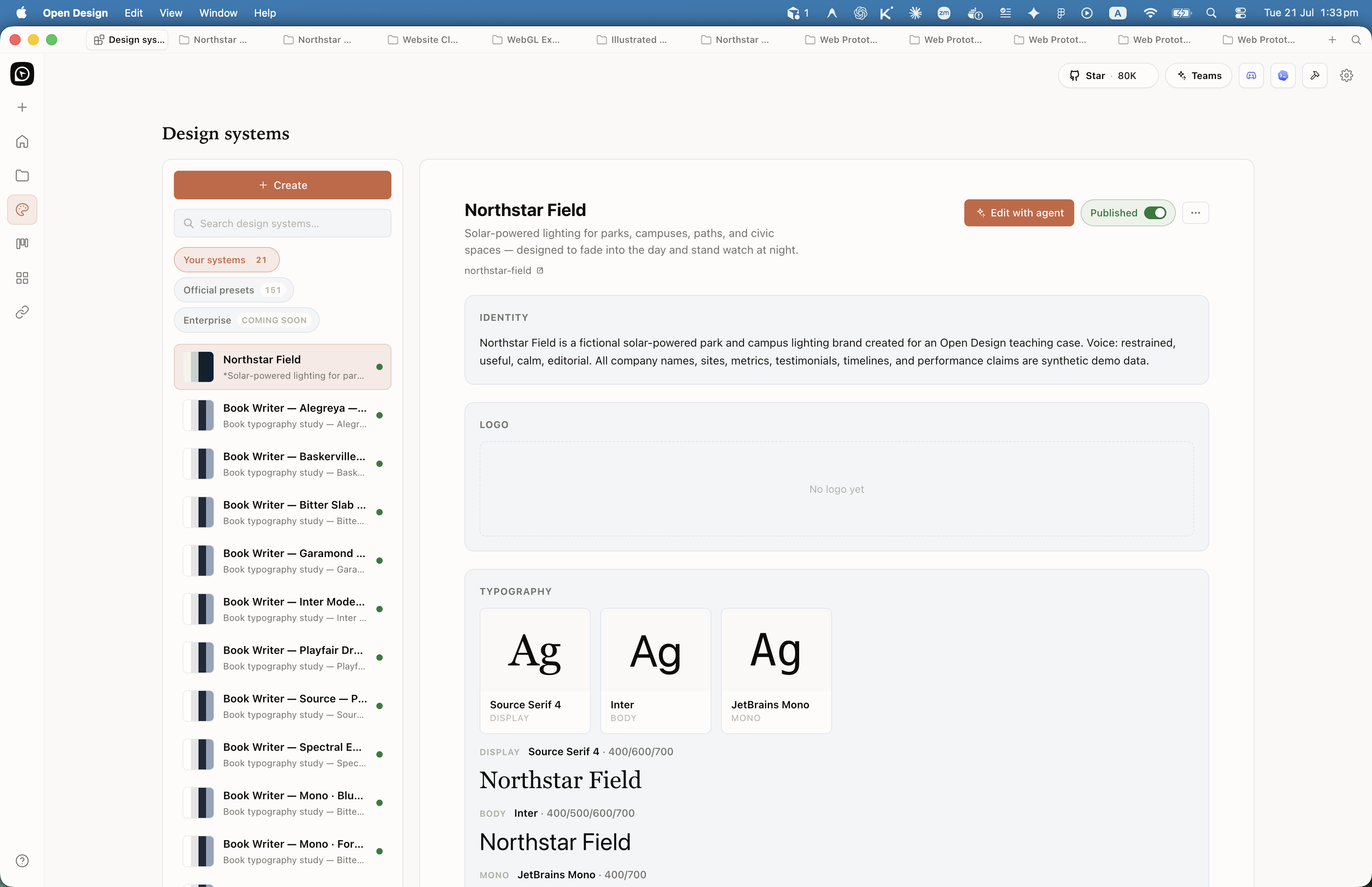
Task: Click Edit with agent button
Action: click(x=1019, y=212)
